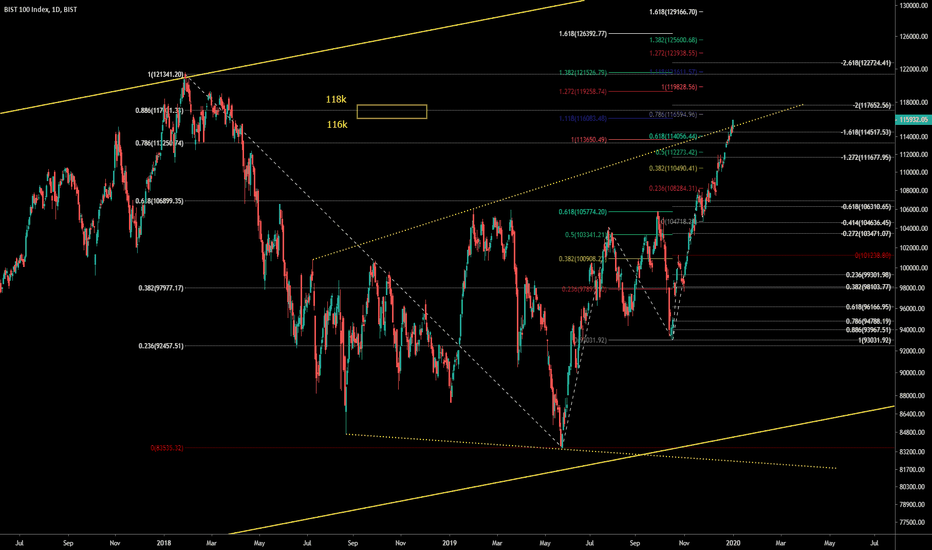
Task: Select label -0.618(106310.65)
Action: [867, 207]
